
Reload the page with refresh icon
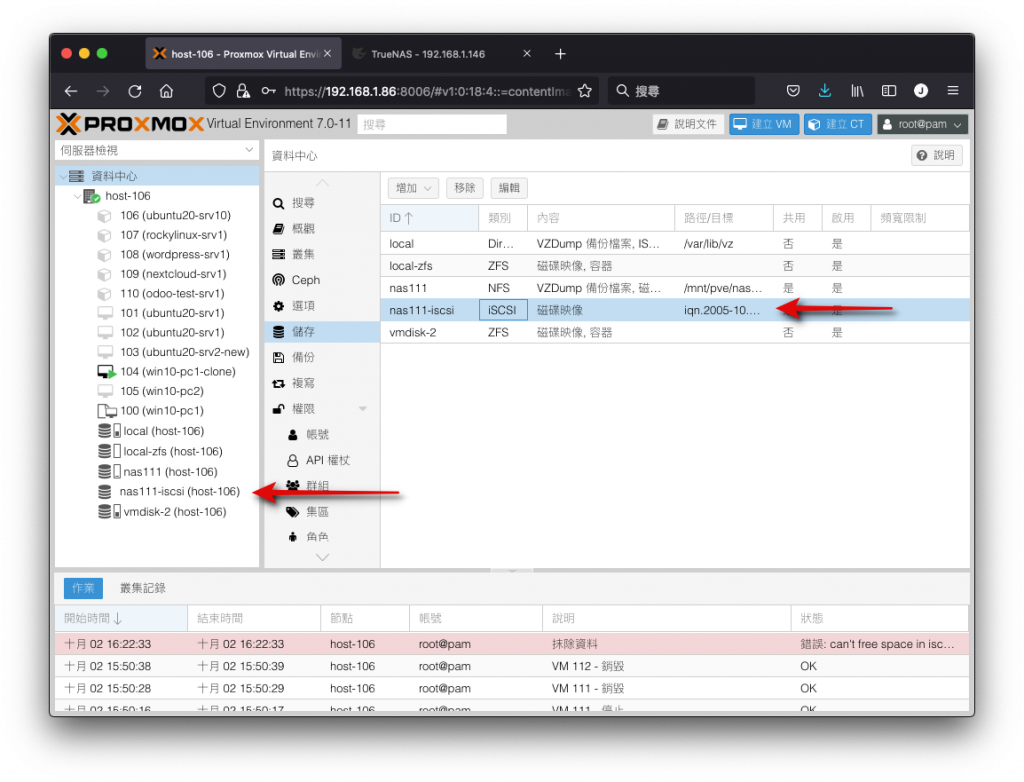pyautogui.click(x=135, y=91)
